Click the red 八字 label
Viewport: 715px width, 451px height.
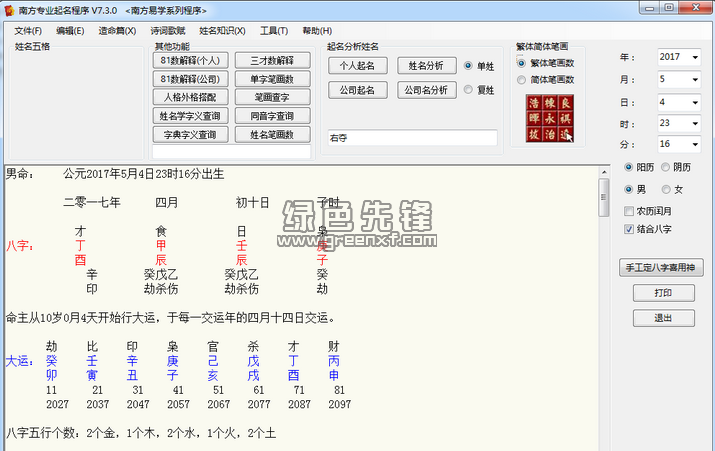20,246
